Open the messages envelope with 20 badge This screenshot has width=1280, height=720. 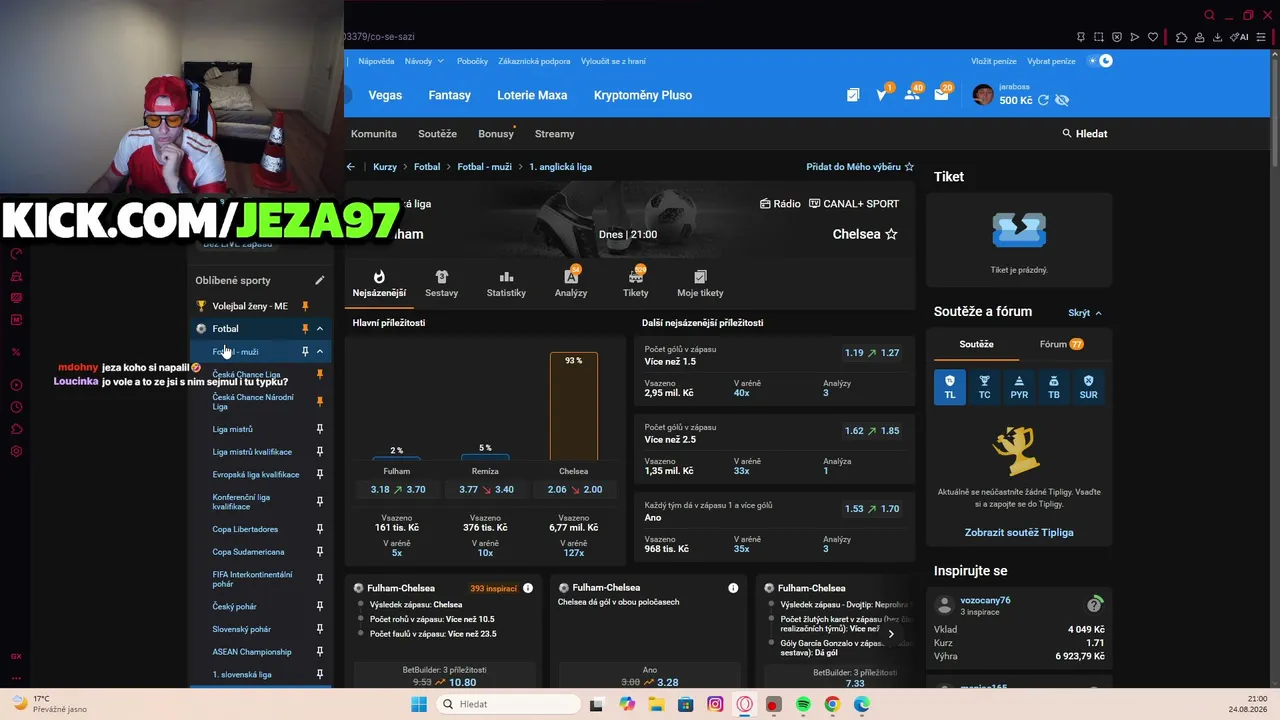942,94
